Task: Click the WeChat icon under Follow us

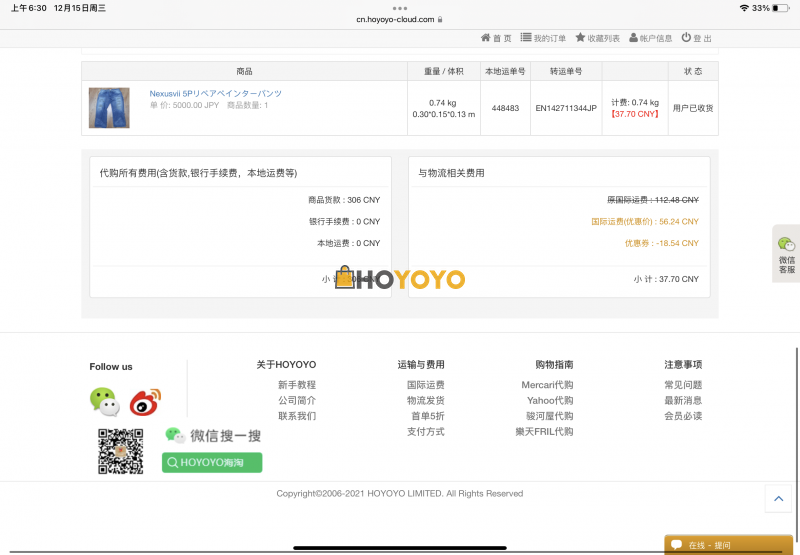Action: coord(105,402)
